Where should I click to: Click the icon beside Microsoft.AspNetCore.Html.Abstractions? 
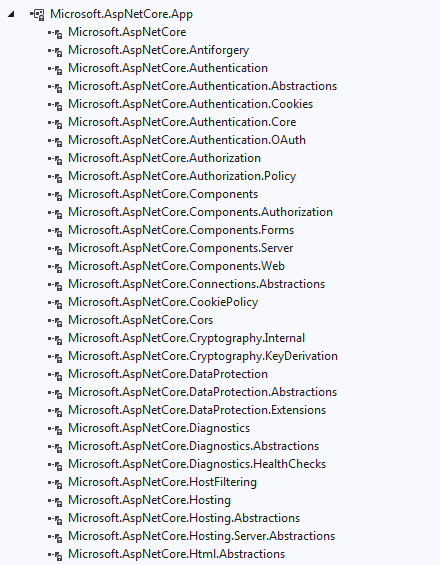55,555
